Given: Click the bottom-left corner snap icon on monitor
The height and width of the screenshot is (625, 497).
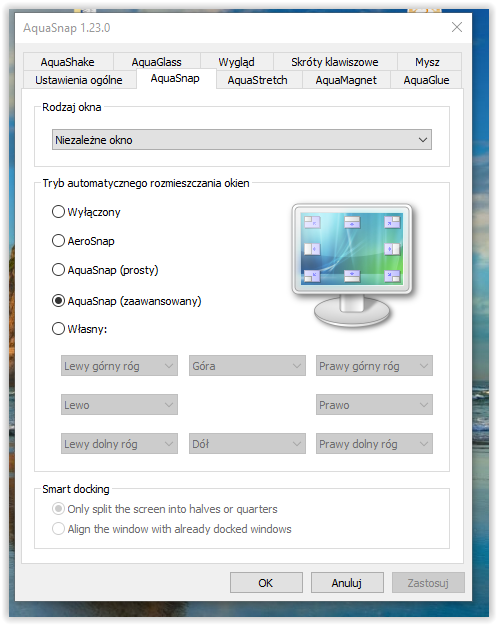Looking at the screenshot, I should coord(312,276).
